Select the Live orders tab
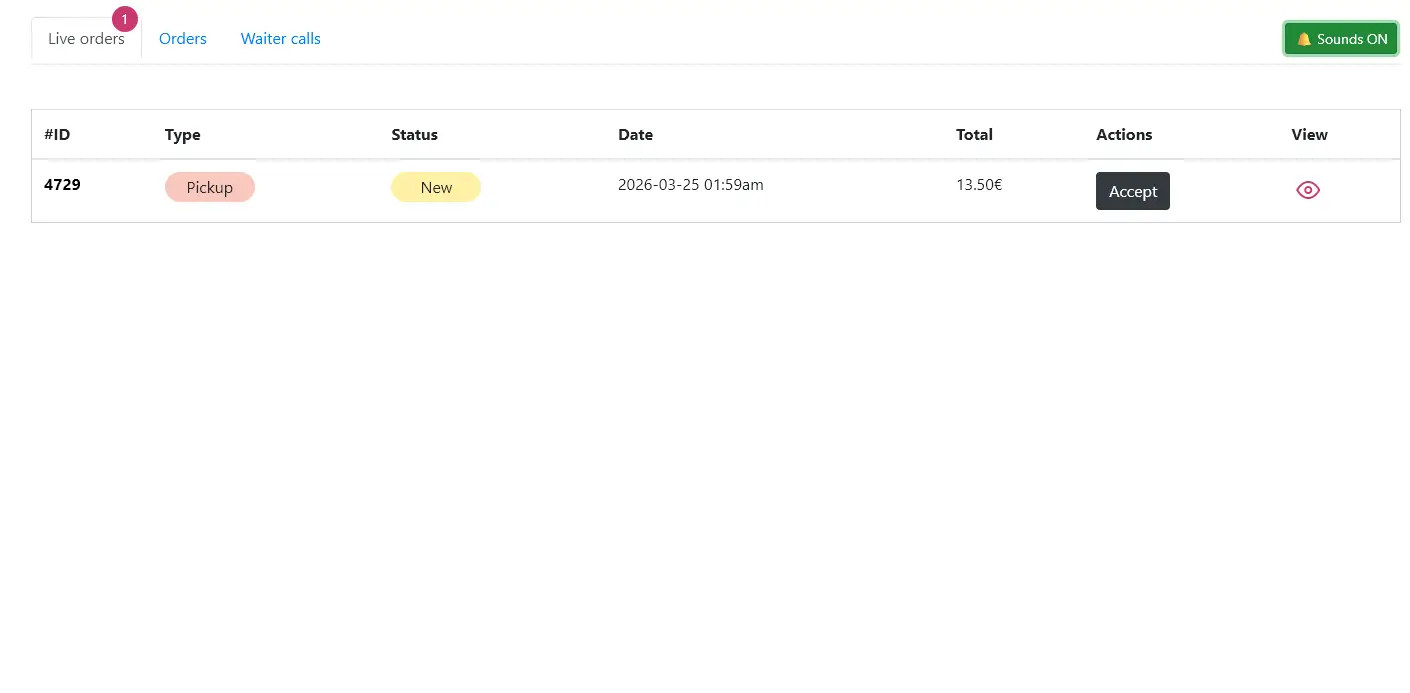Viewport: 1410px width, 693px height. (86, 39)
